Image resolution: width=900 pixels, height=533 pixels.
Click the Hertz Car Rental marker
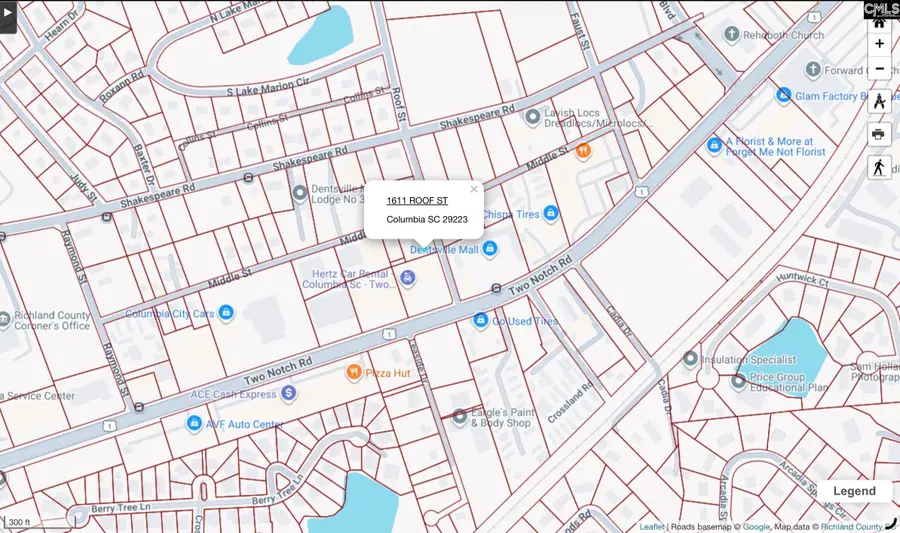(x=407, y=277)
